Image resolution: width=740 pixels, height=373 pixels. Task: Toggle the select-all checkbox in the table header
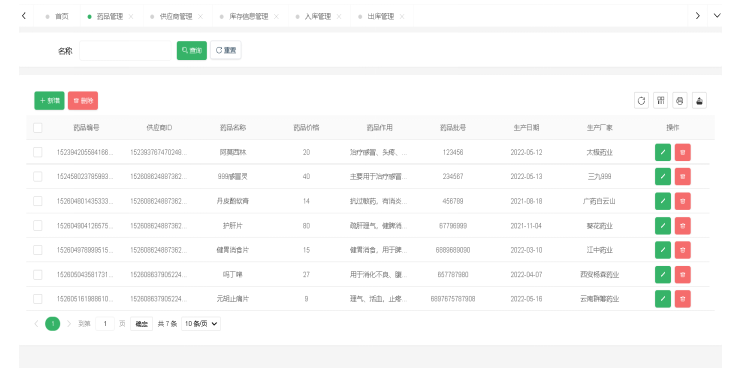pyautogui.click(x=38, y=127)
